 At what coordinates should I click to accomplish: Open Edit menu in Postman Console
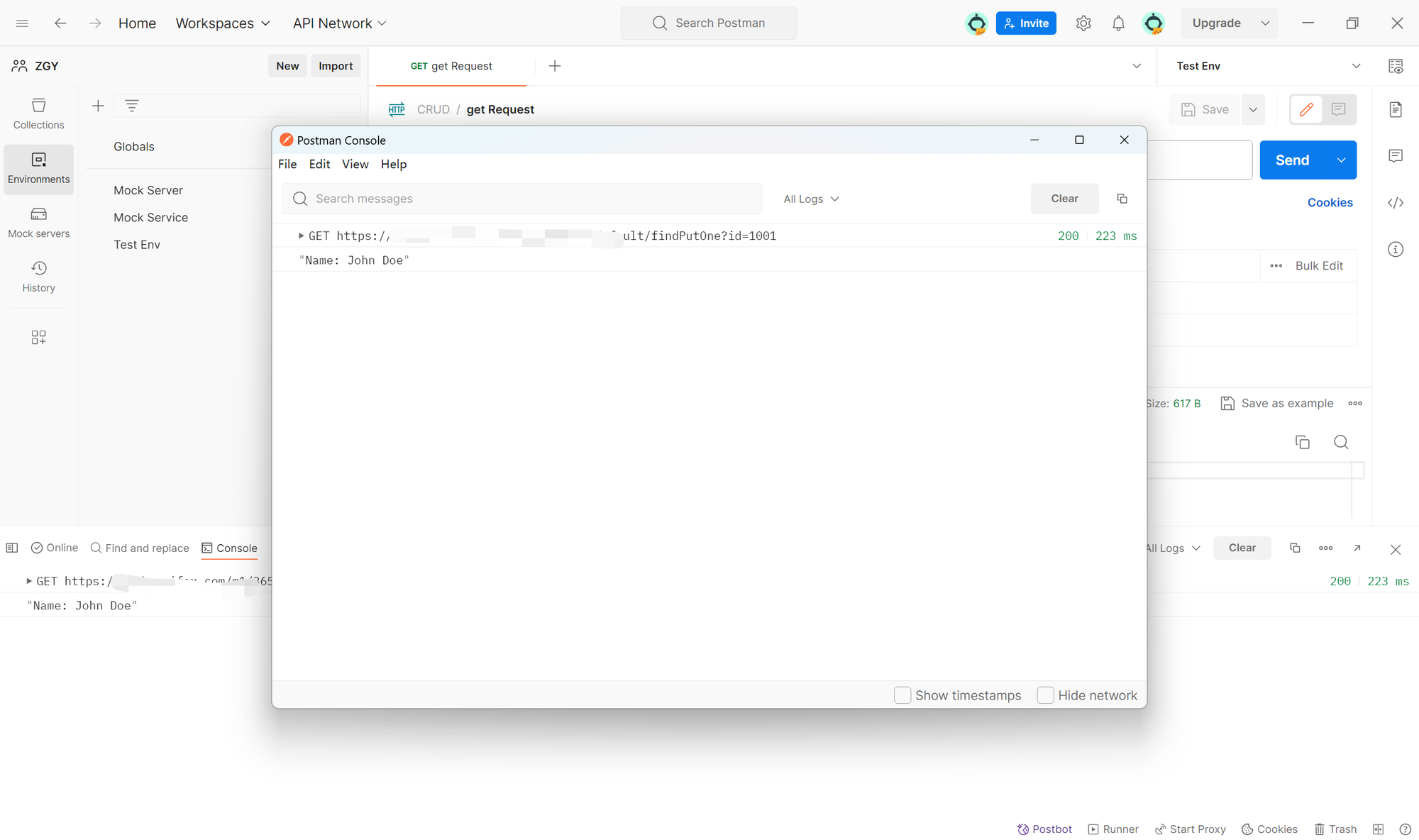click(319, 165)
